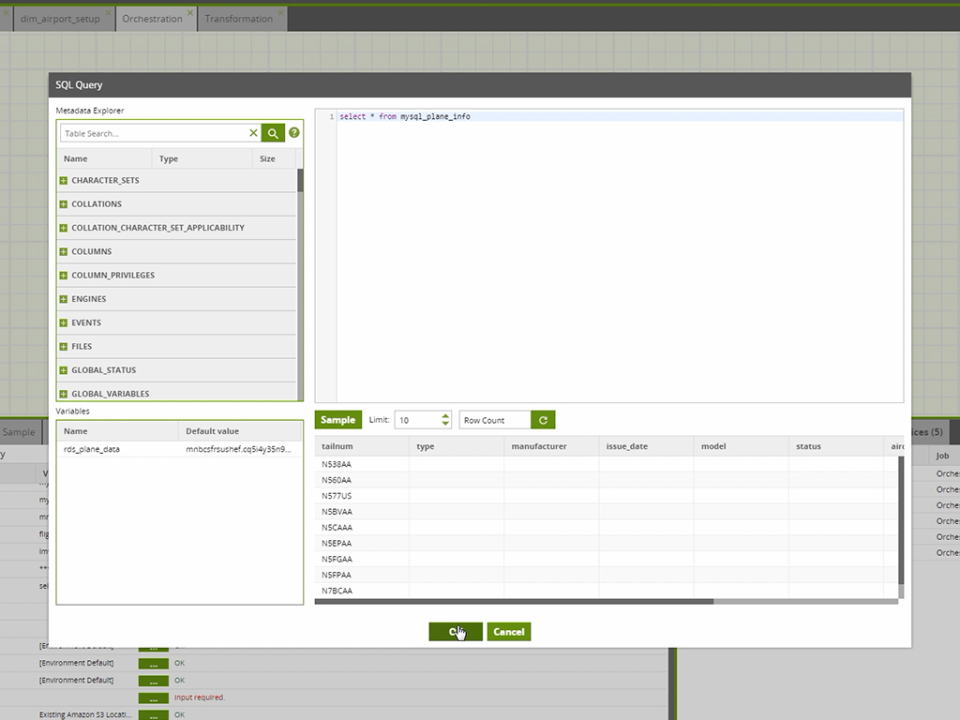Image resolution: width=960 pixels, height=720 pixels.
Task: Open the help question mark icon
Action: point(293,132)
